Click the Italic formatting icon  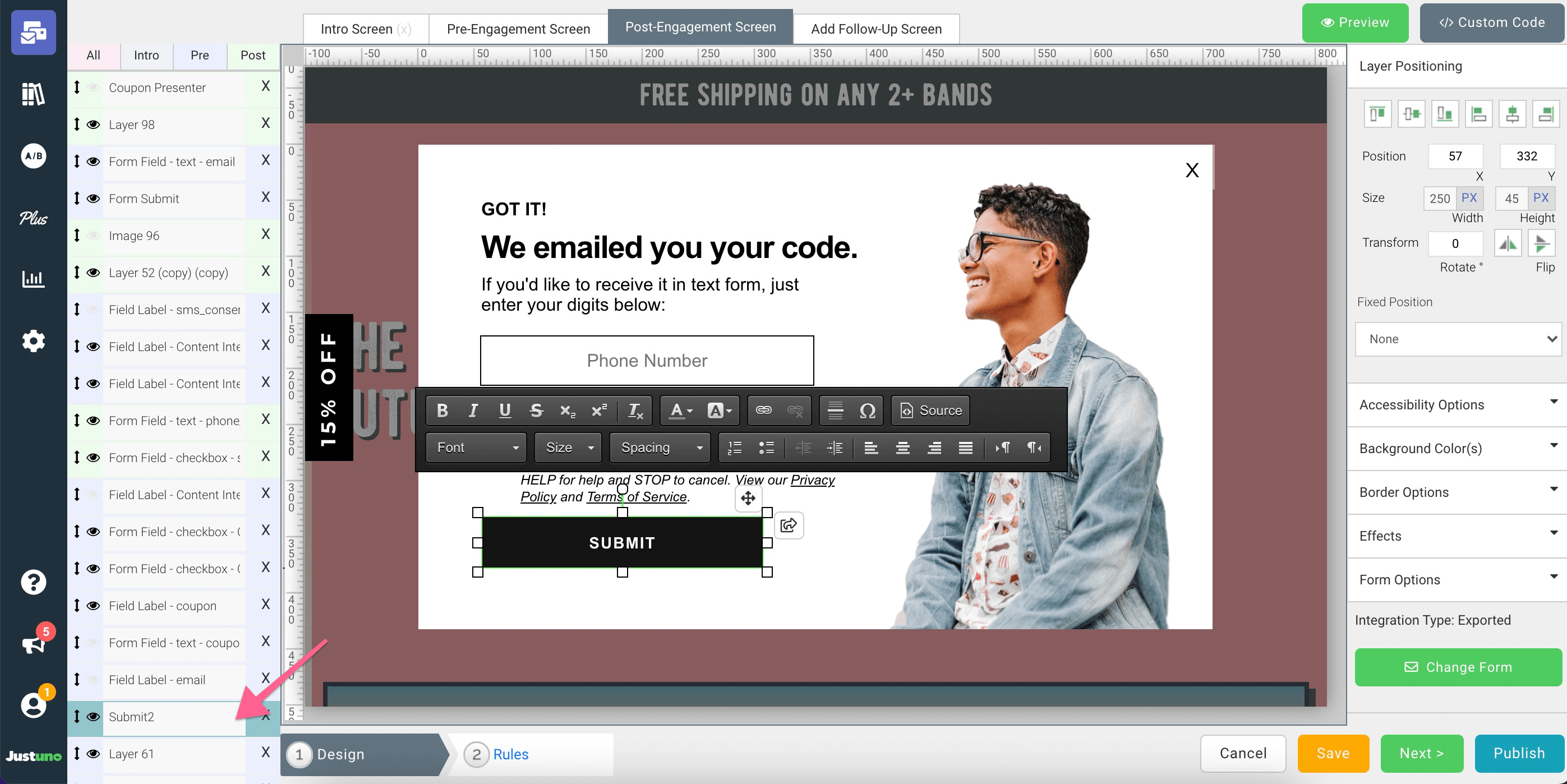pos(471,410)
